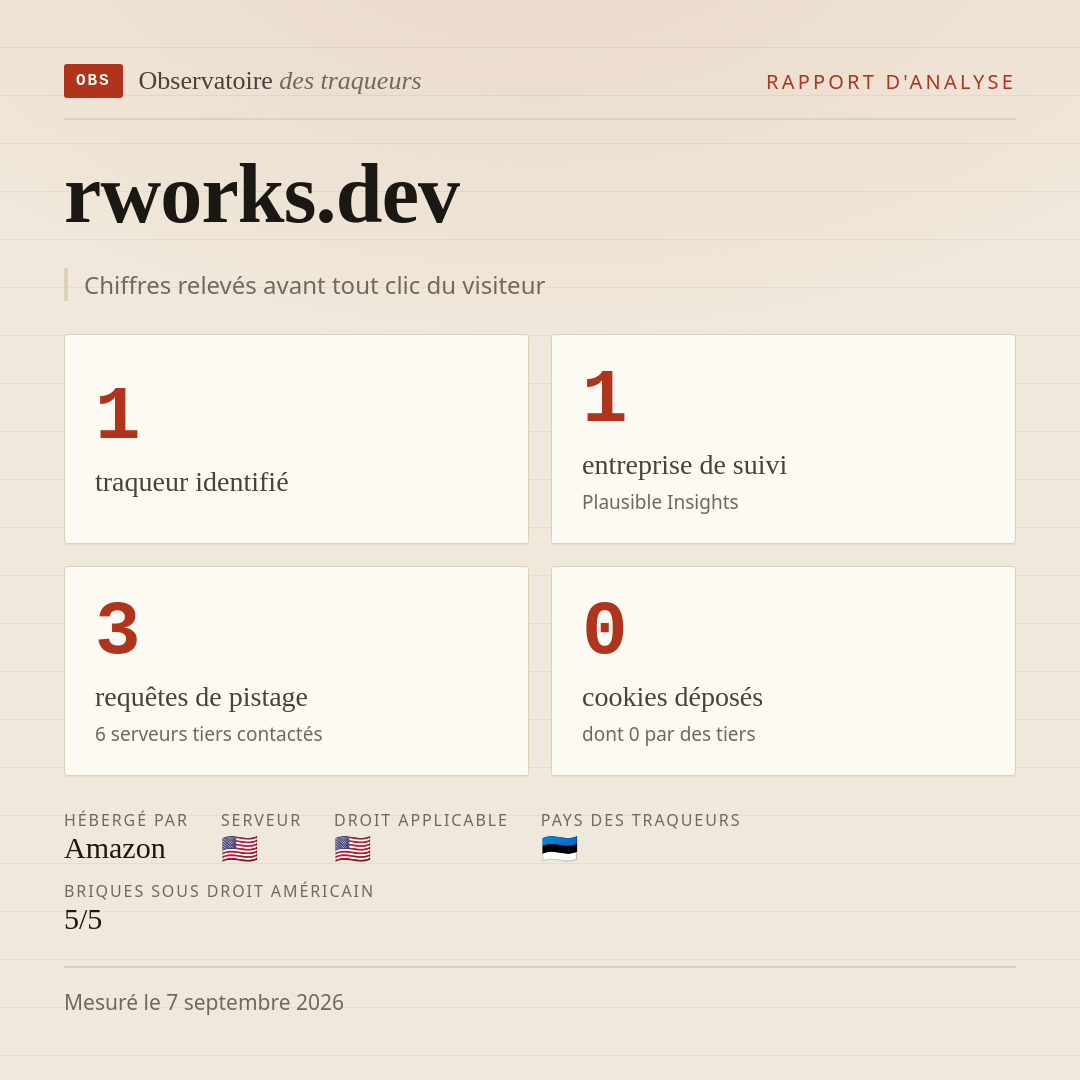The image size is (1080, 1080).
Task: Click the Estonian flag under Pays des traqueurs
Action: 559,849
